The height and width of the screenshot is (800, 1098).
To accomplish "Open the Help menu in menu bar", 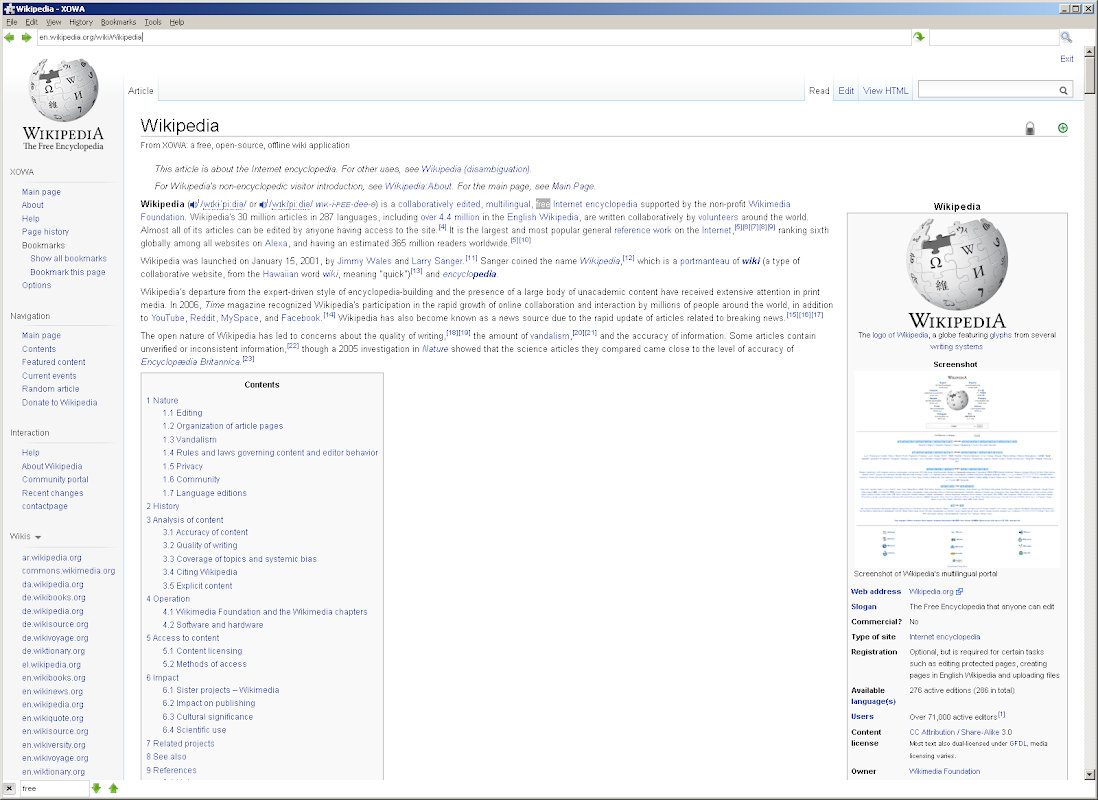I will (x=176, y=22).
